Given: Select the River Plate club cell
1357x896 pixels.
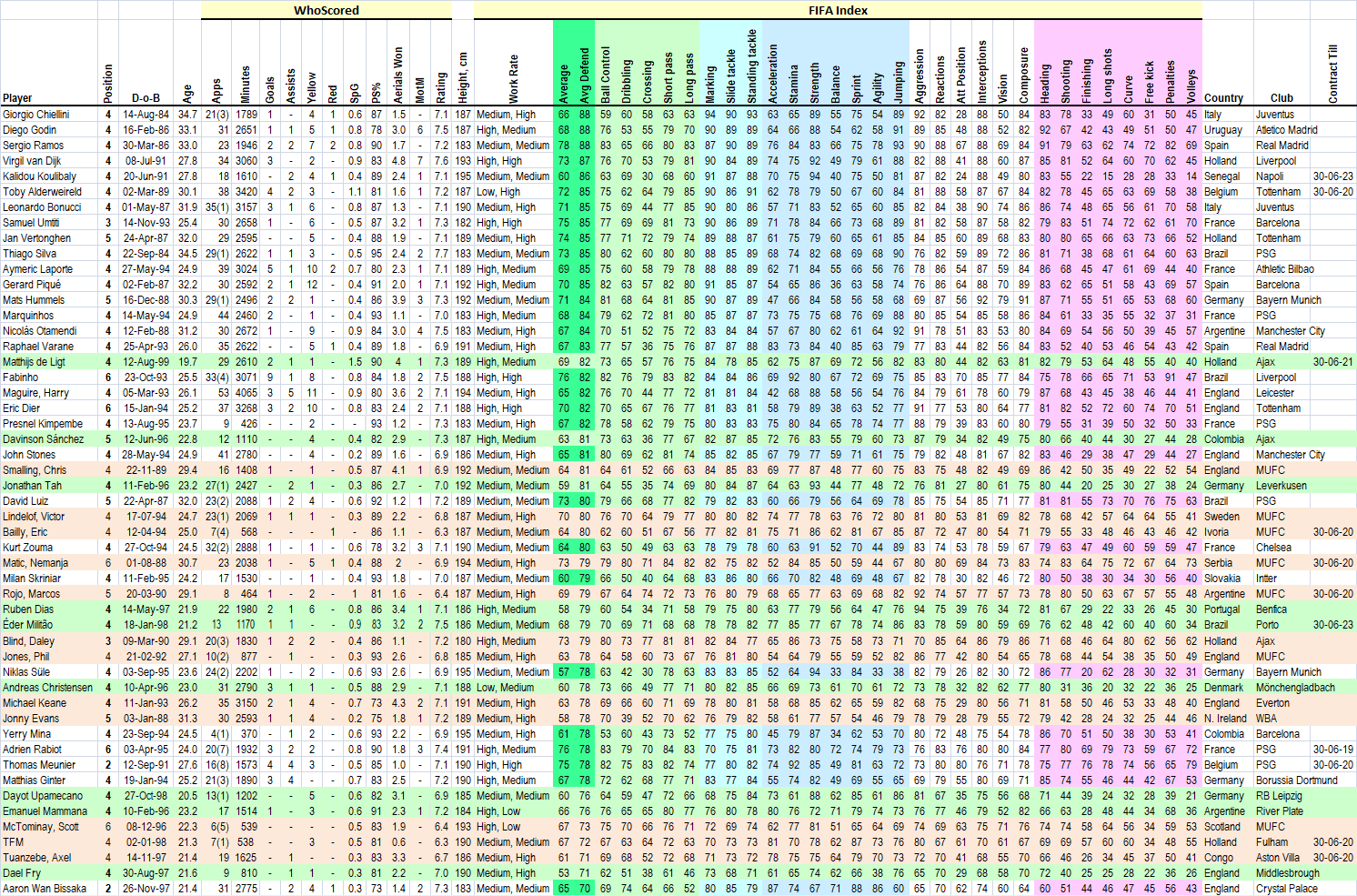Looking at the screenshot, I should point(1282,811).
